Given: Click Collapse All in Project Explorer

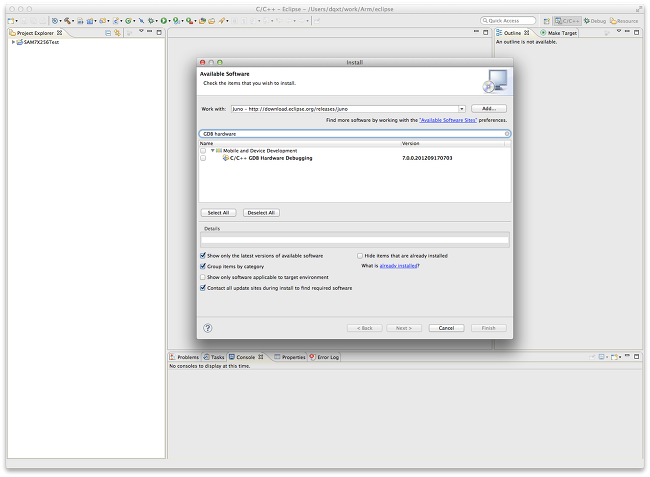Looking at the screenshot, I should pyautogui.click(x=108, y=33).
